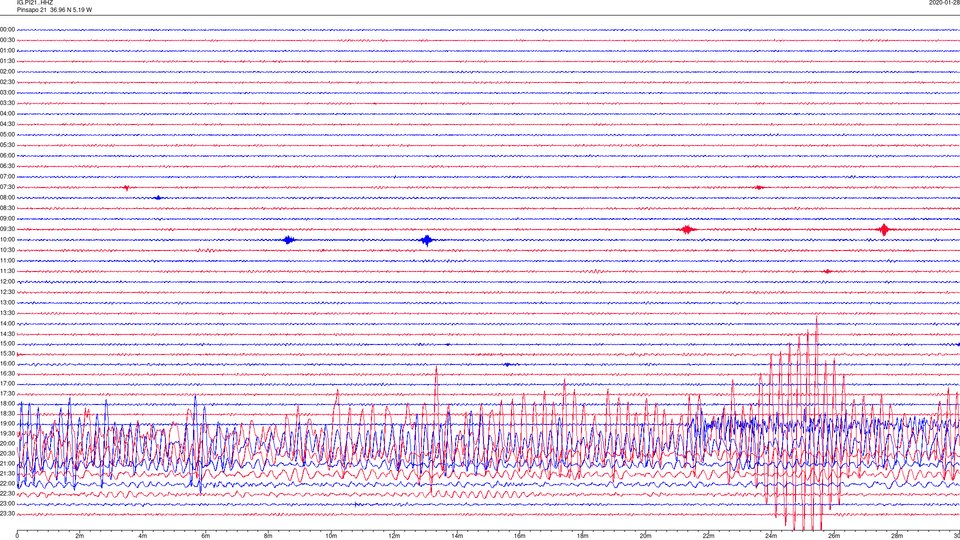
Task: Click the "04:00" trace time label
Action: pos(7,114)
